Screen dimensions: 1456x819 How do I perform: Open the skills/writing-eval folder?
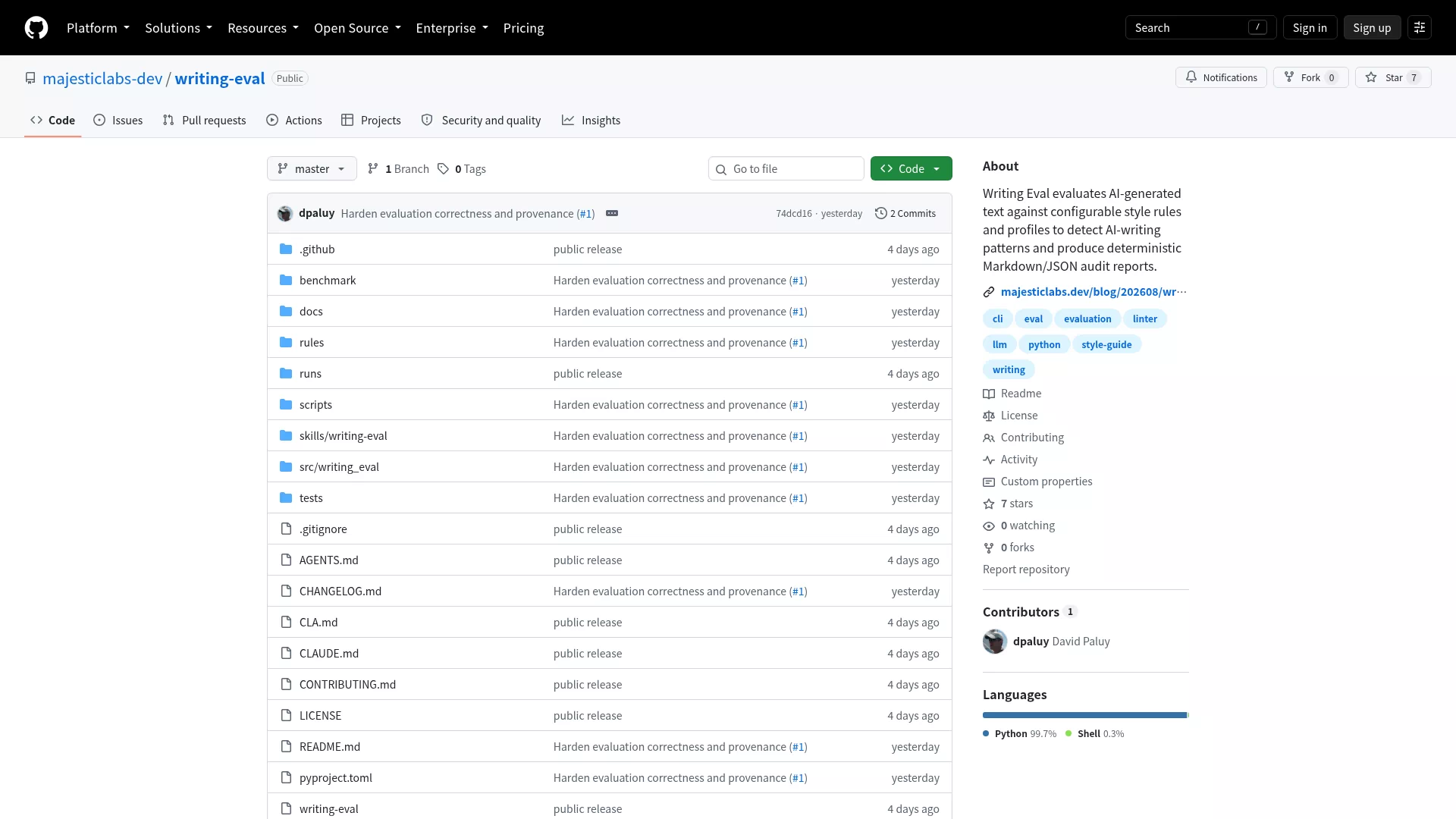click(x=344, y=436)
